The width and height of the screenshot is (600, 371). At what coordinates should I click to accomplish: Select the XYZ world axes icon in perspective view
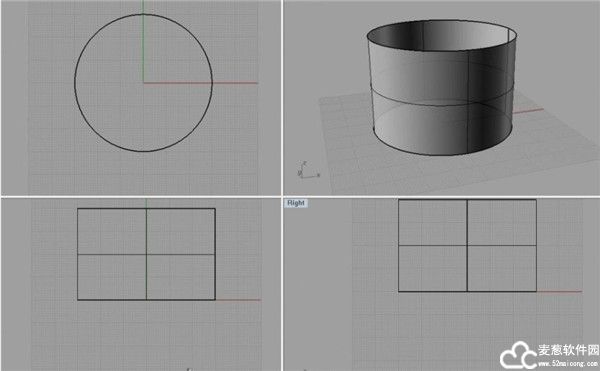308,170
